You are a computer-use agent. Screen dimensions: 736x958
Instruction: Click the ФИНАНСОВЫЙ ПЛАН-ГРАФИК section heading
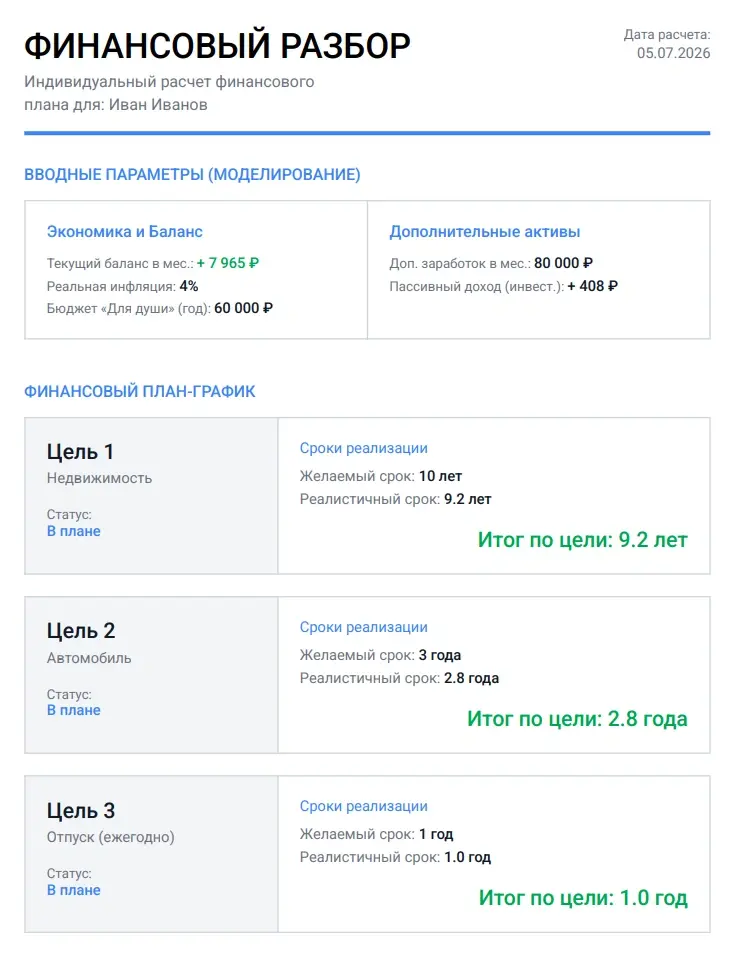click(x=140, y=392)
